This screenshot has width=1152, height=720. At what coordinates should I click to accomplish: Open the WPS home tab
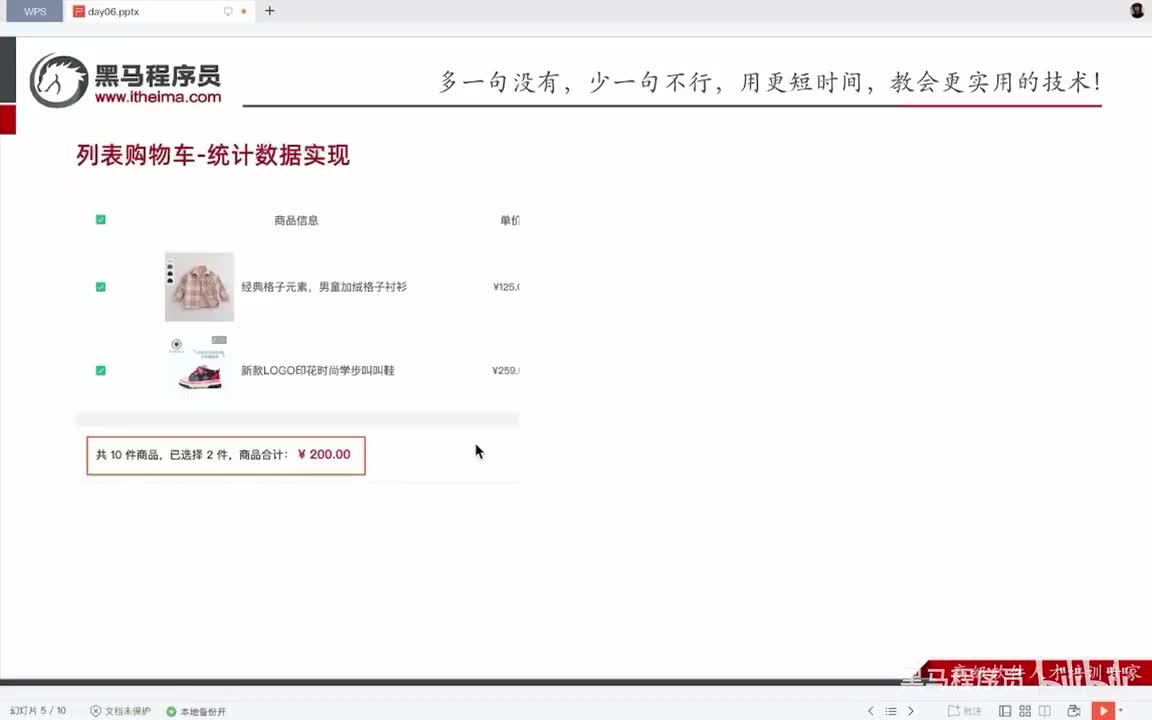pyautogui.click(x=35, y=11)
